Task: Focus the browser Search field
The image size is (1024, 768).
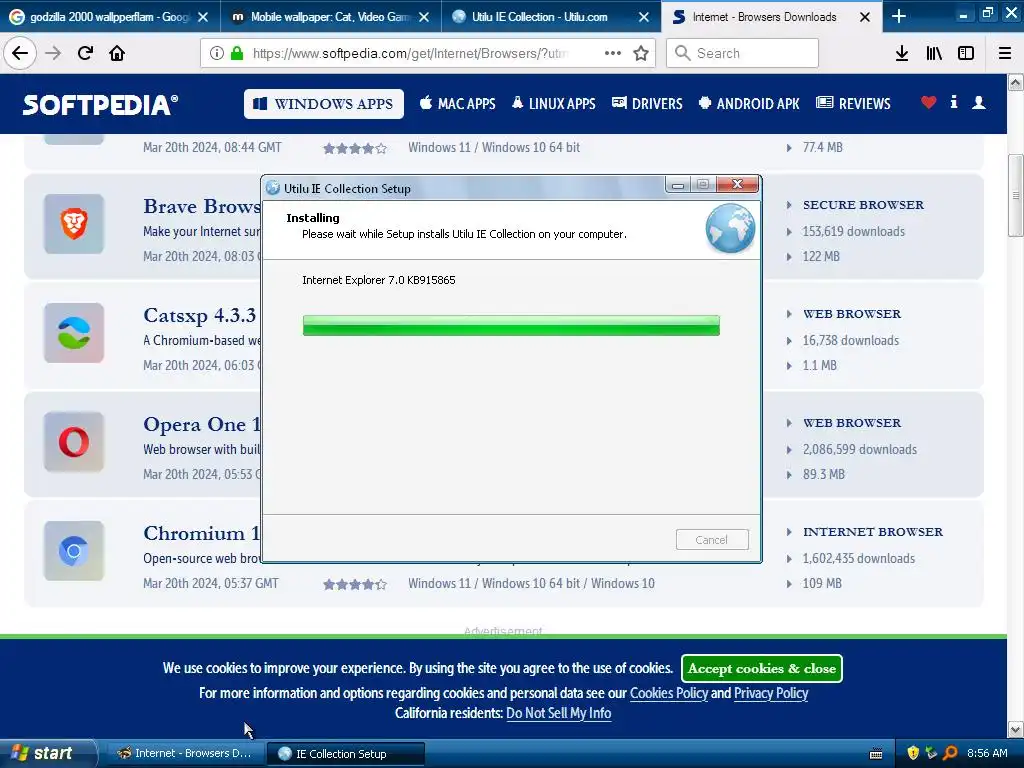Action: [743, 53]
